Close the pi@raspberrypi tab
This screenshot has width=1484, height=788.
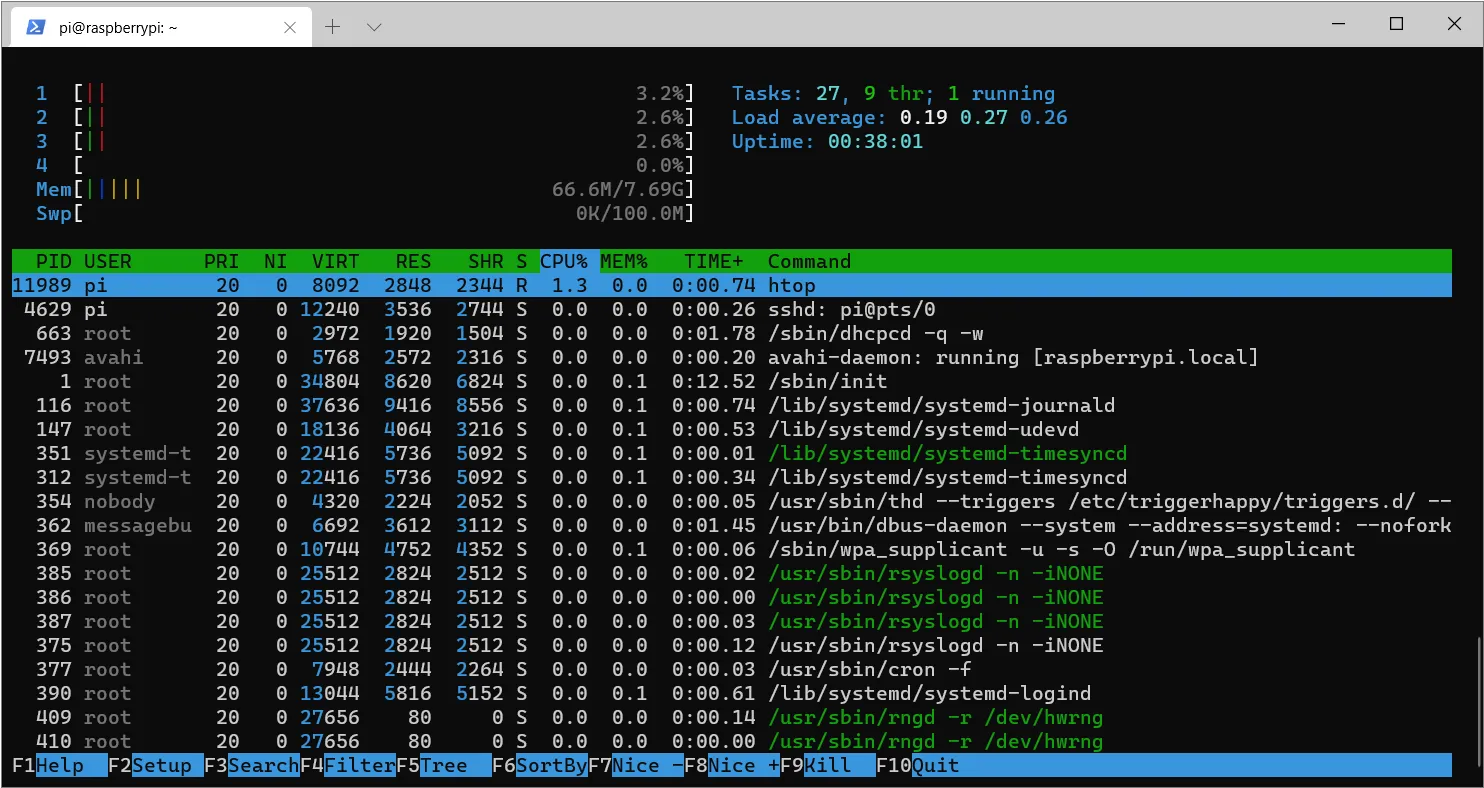(291, 27)
